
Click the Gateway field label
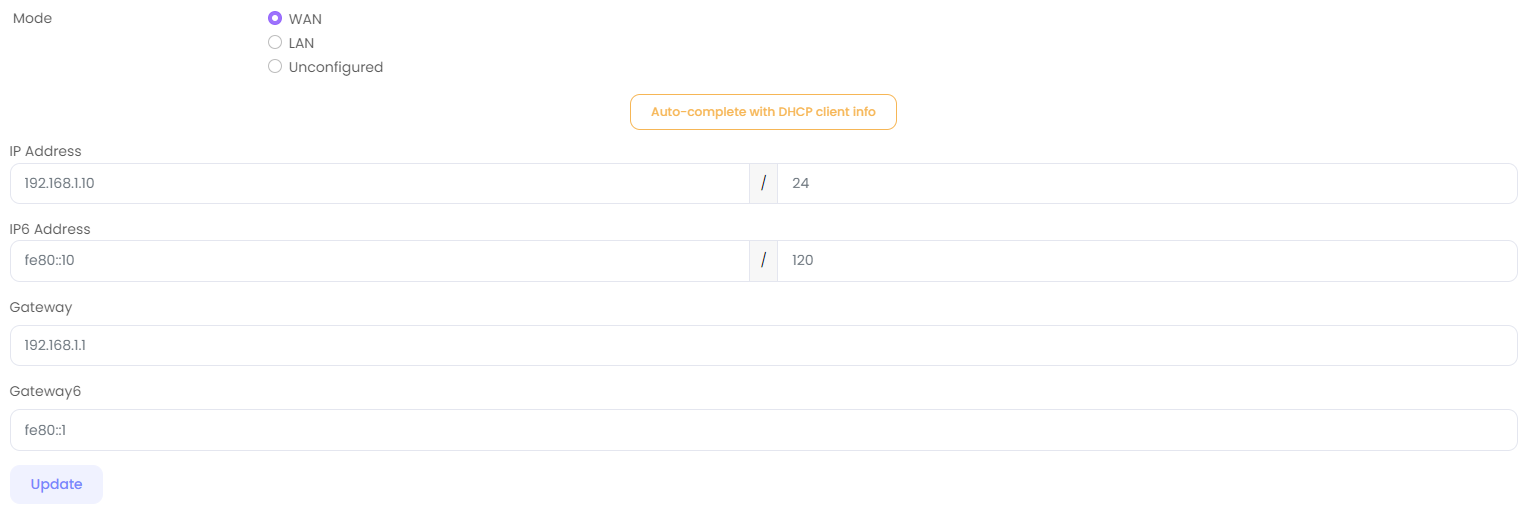click(41, 307)
